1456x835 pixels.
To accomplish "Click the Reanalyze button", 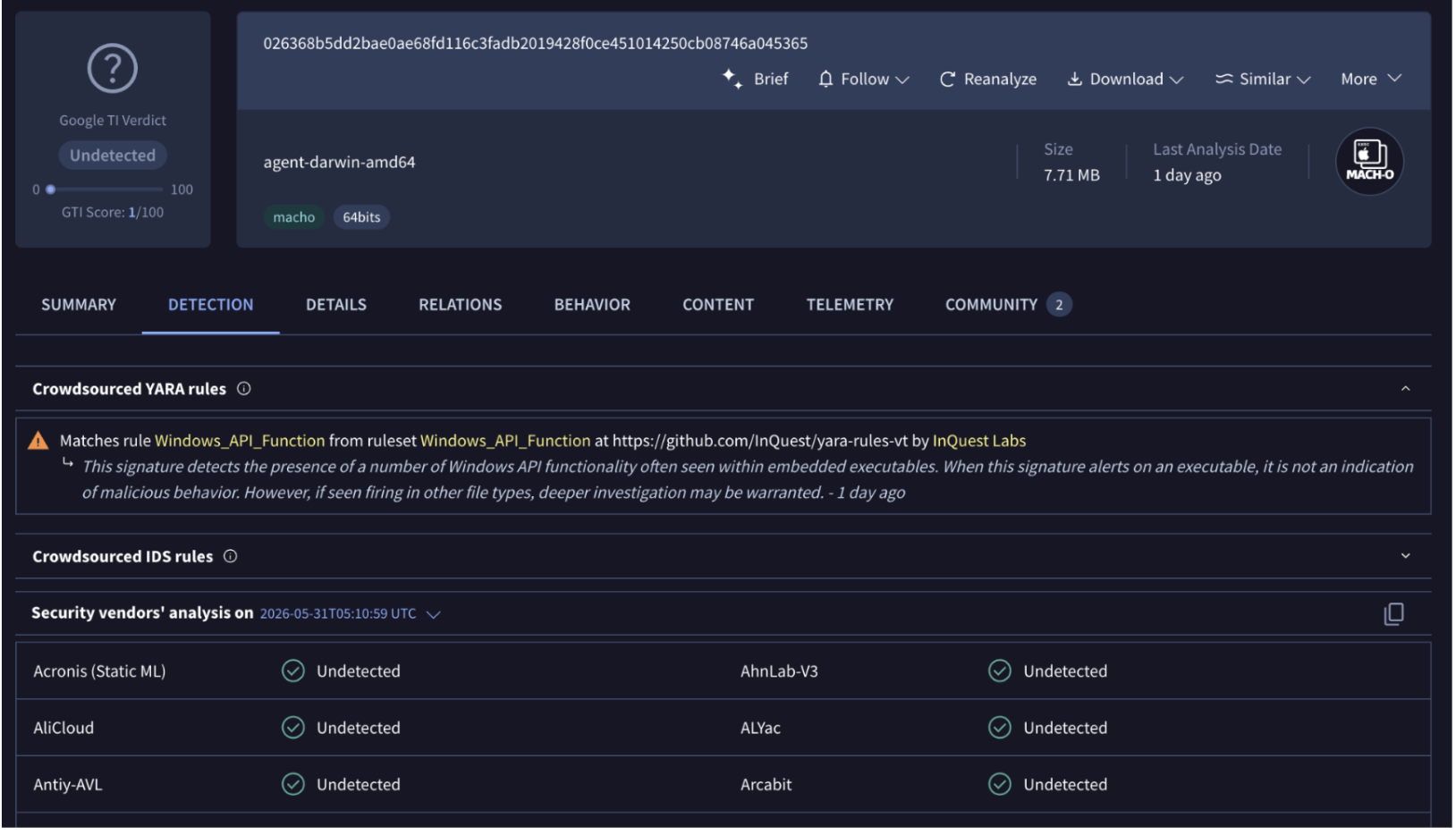I will click(x=988, y=79).
